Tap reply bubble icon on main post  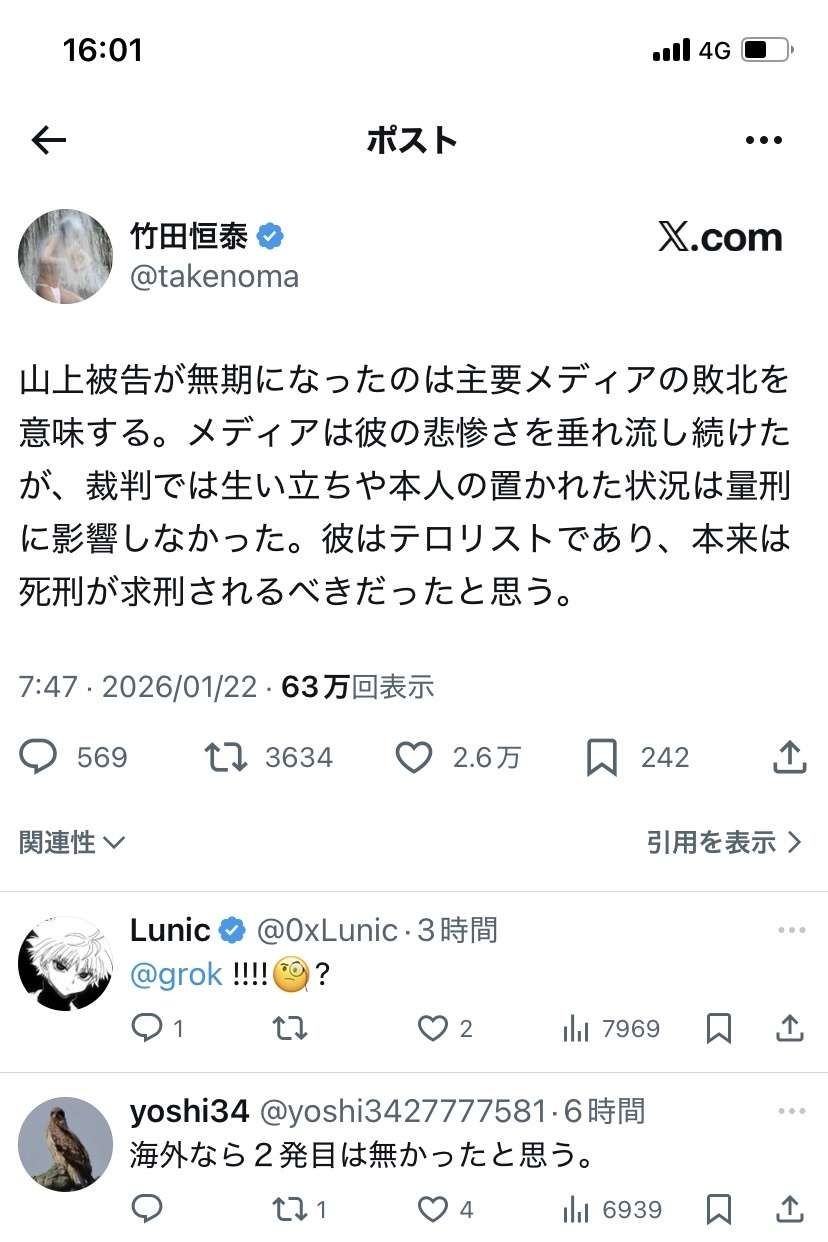(39, 758)
